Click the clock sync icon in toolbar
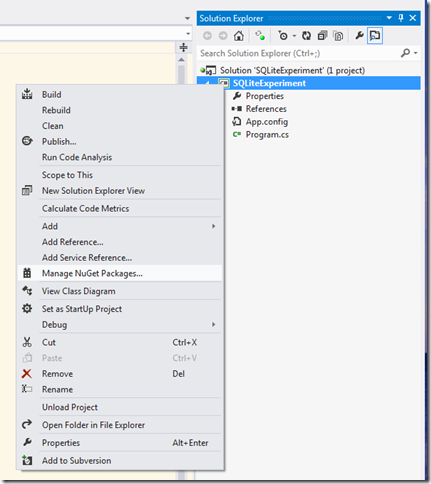Image resolution: width=431 pixels, height=484 pixels. pos(283,36)
